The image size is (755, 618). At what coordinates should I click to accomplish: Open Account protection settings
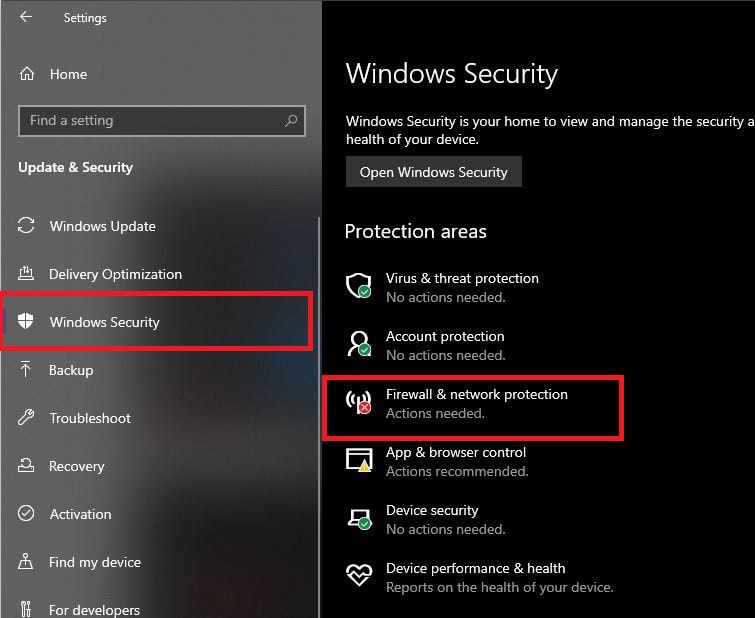coord(445,337)
